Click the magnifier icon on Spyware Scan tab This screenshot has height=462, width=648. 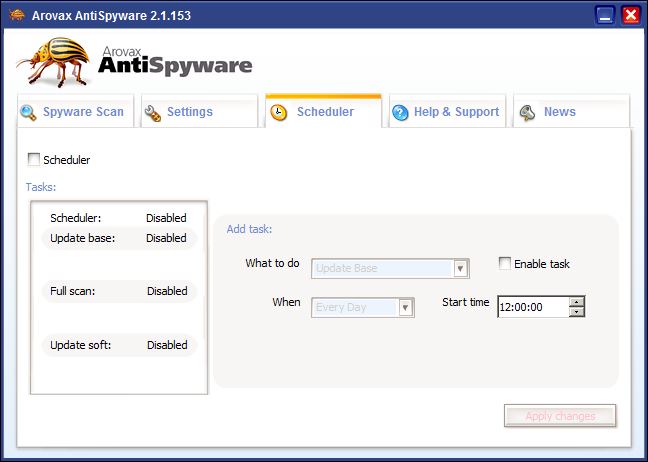(x=28, y=112)
